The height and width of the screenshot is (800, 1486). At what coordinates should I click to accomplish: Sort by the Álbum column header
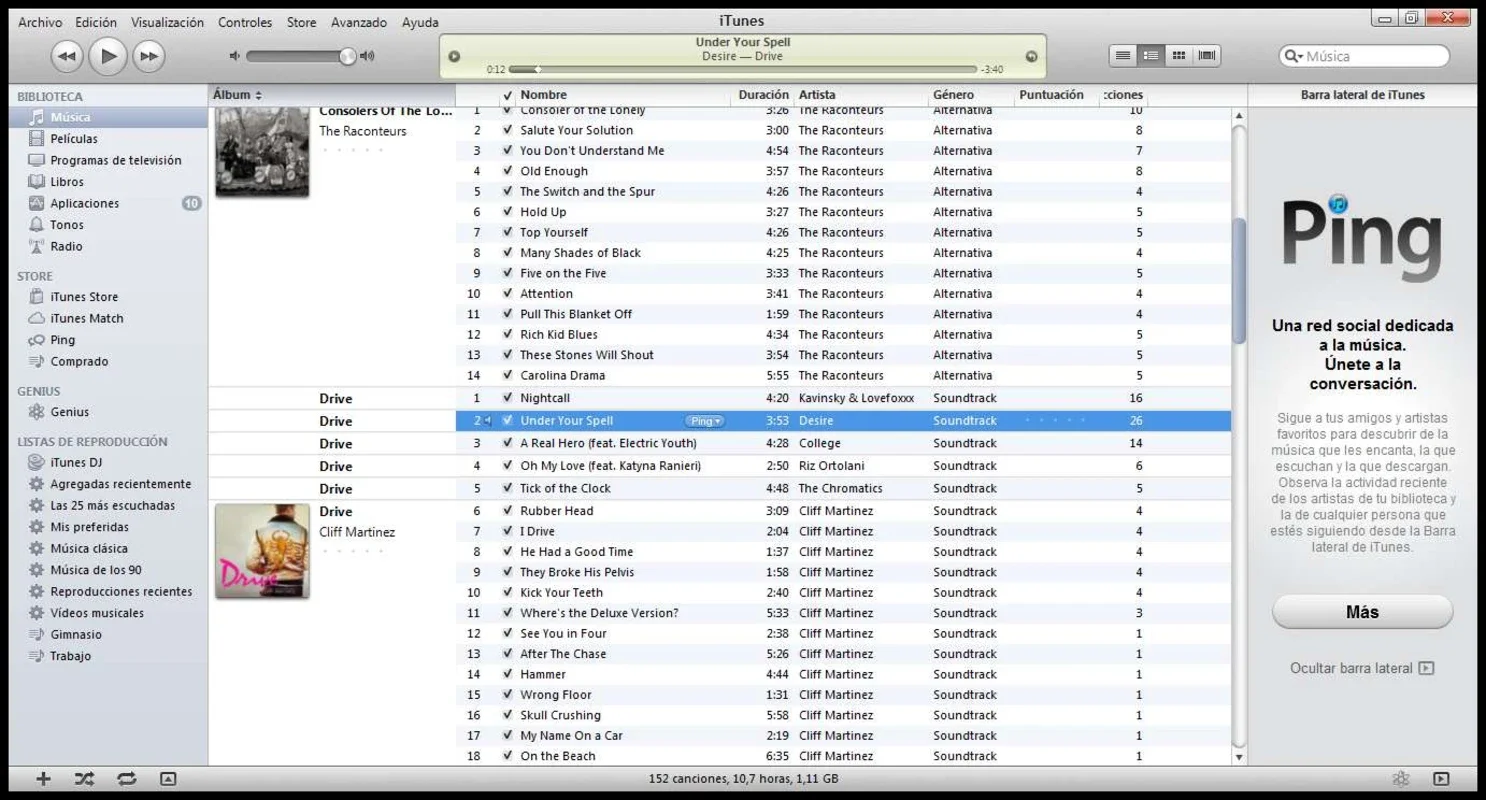point(332,95)
